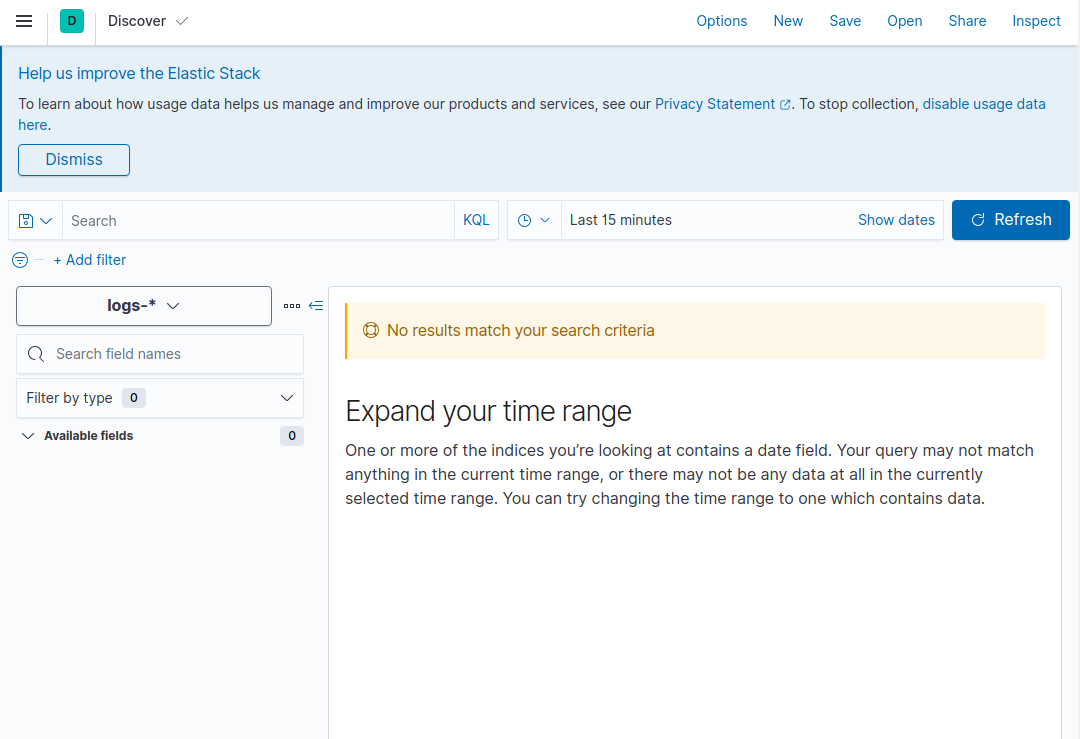1080x739 pixels.
Task: Click Save in top navigation
Action: pyautogui.click(x=845, y=21)
